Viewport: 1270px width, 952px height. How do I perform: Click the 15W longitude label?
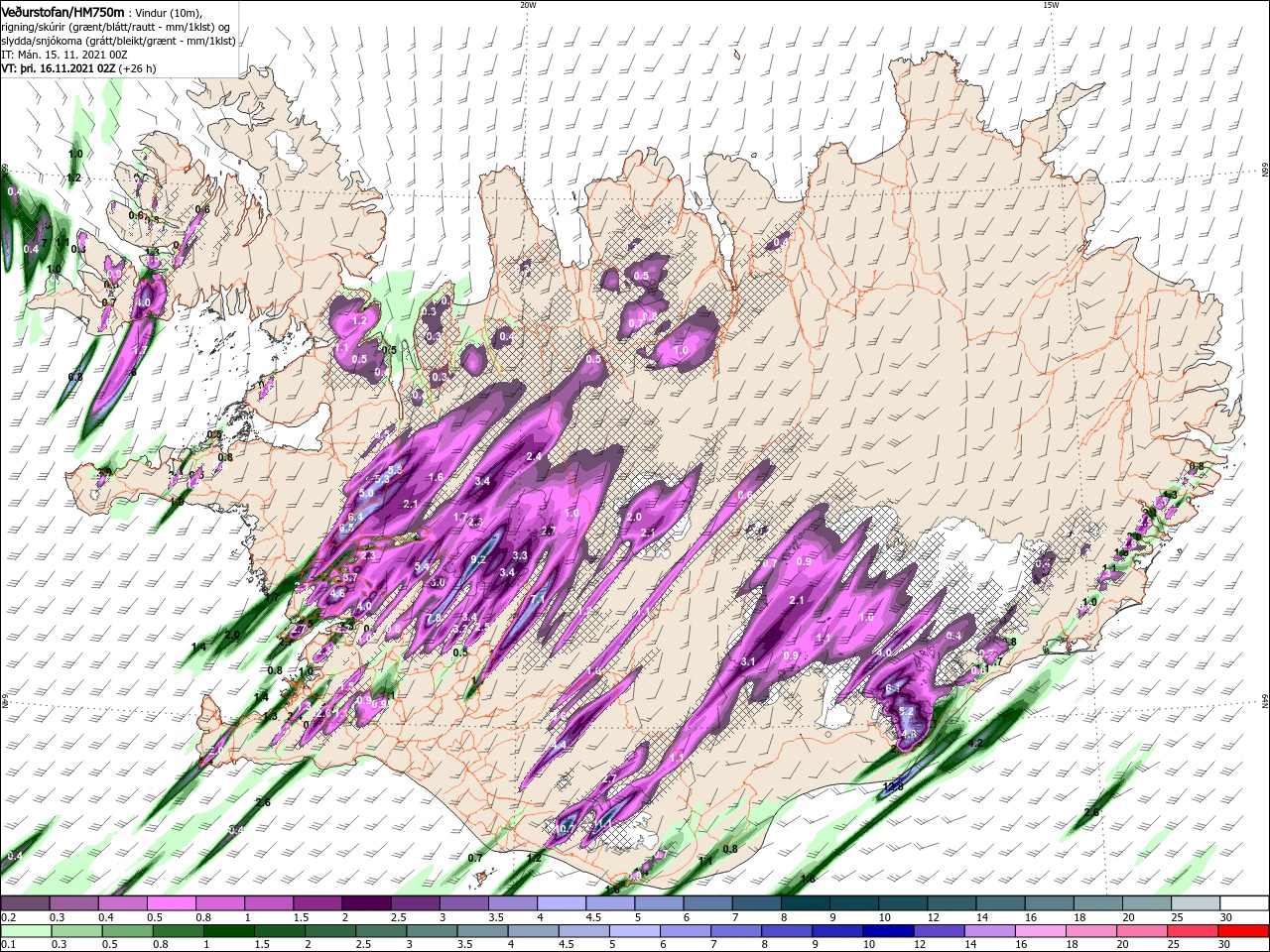[1050, 5]
